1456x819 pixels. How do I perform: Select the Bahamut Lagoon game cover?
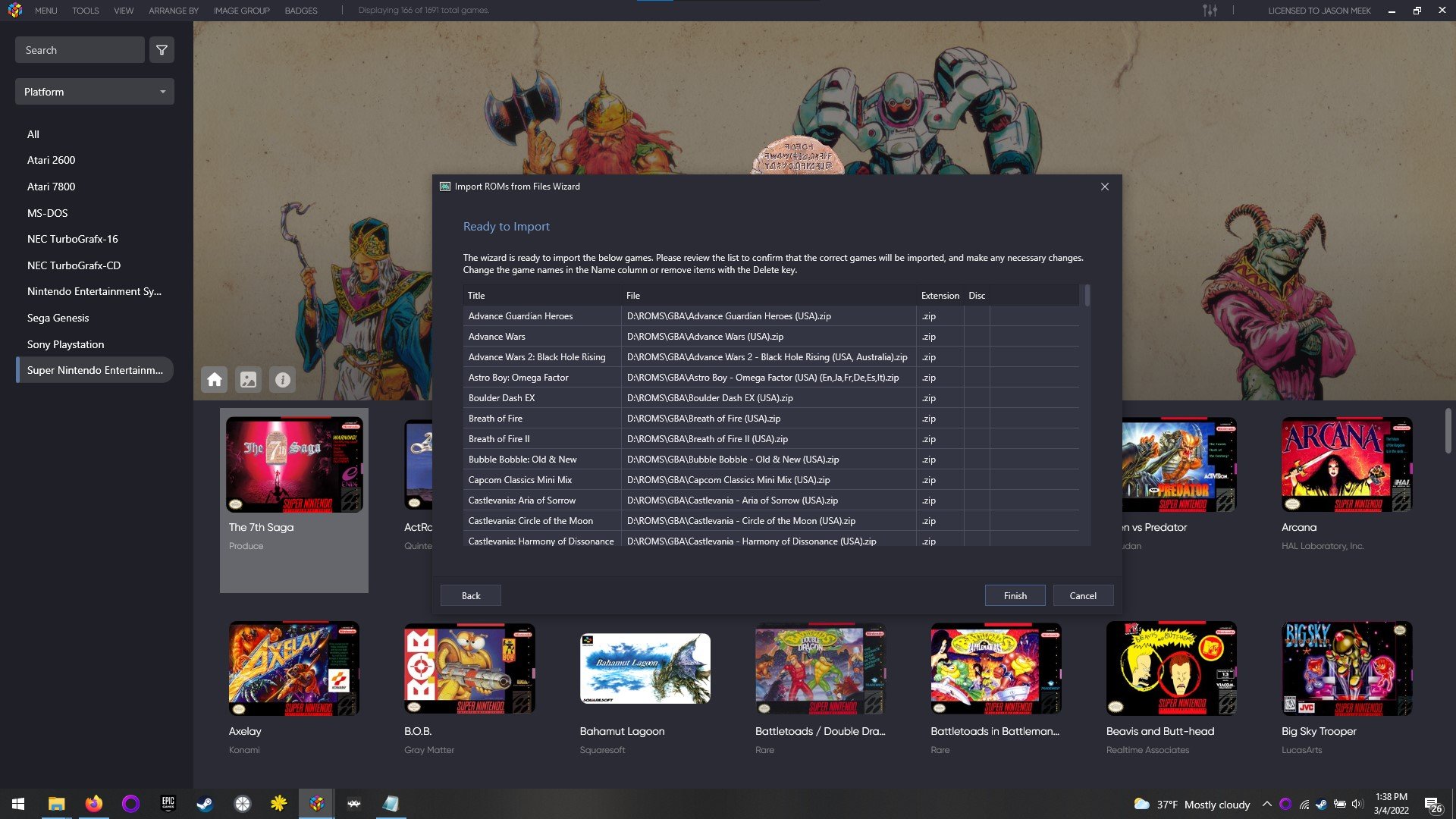click(x=645, y=669)
